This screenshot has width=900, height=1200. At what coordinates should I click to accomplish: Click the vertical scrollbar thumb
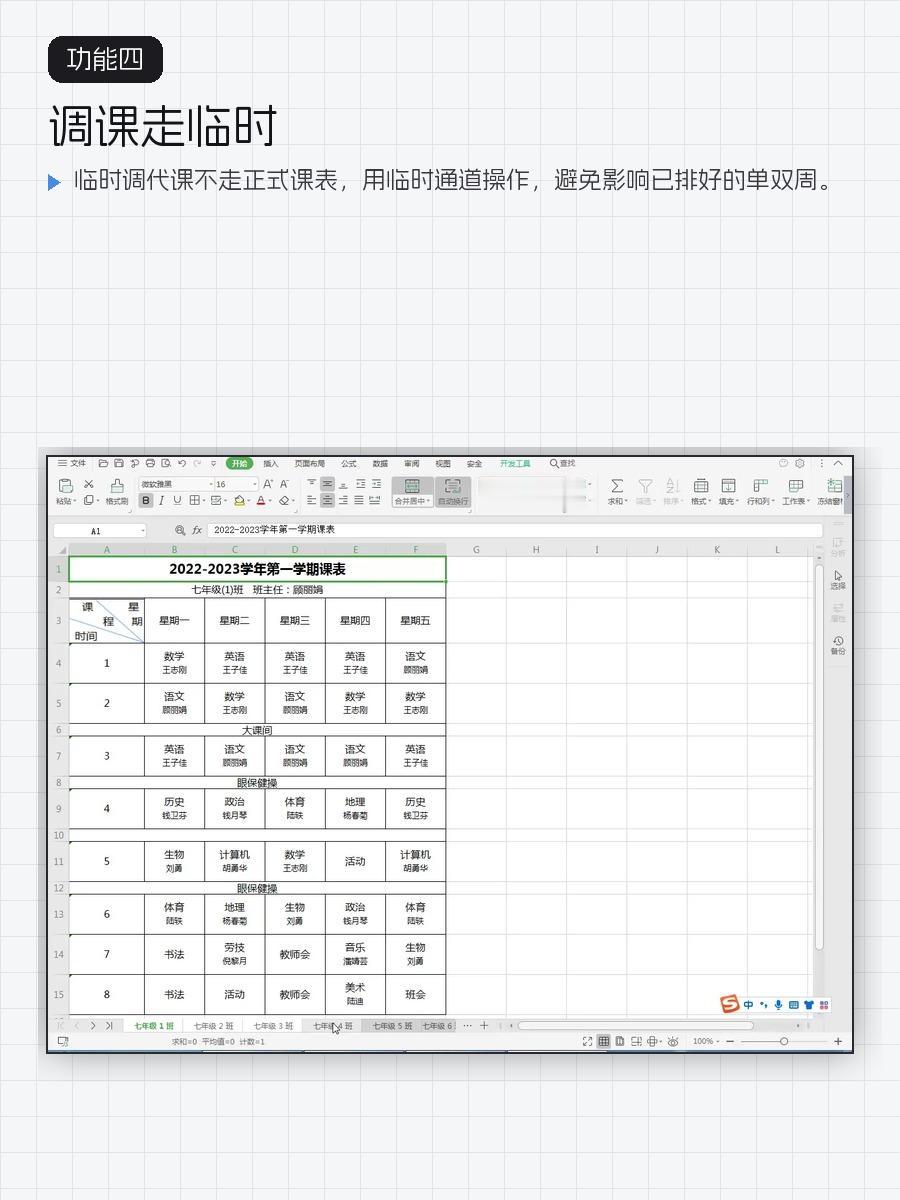819,757
